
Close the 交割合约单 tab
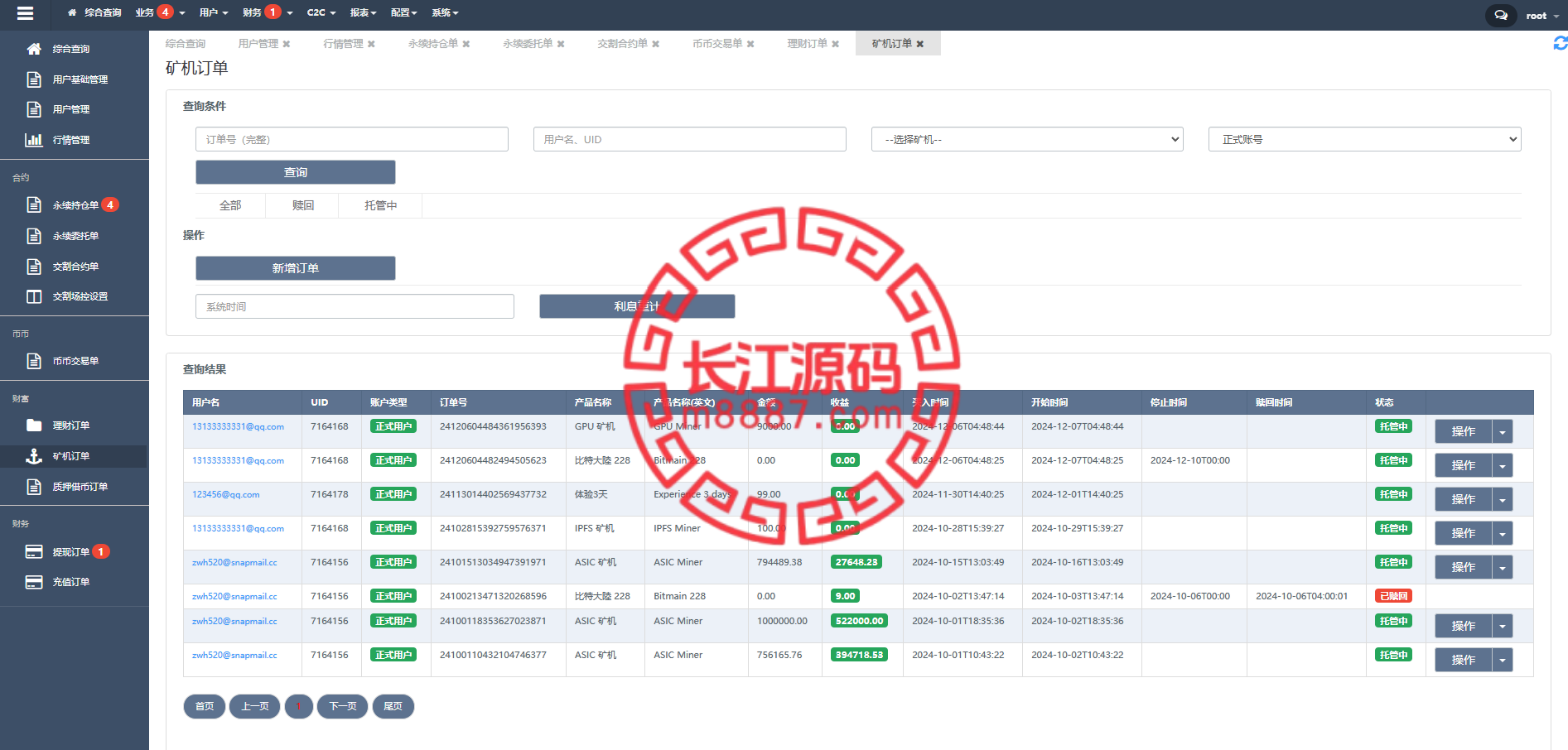click(656, 44)
